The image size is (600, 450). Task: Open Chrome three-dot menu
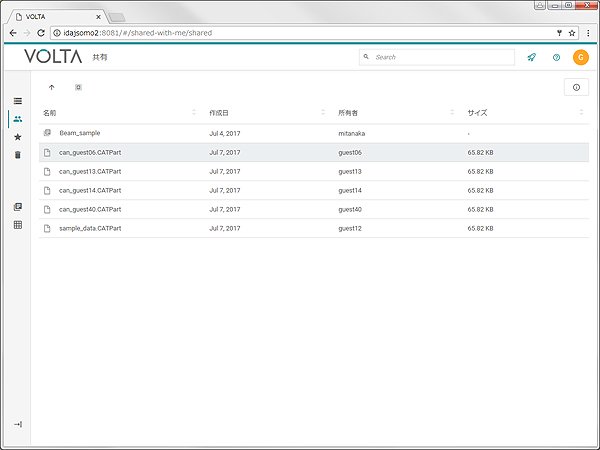point(588,33)
